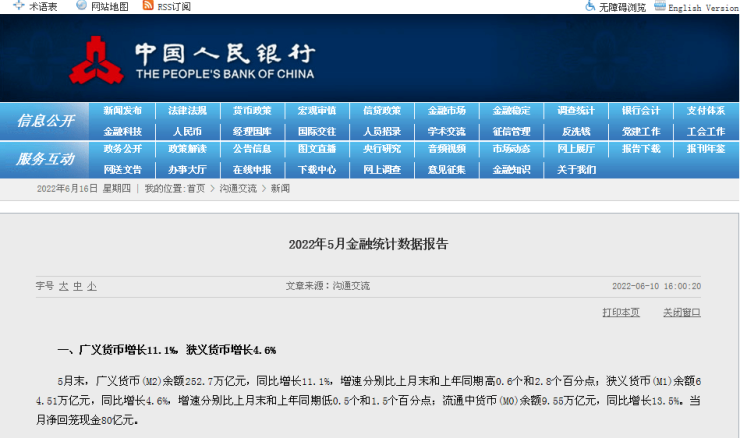740x438 pixels.
Task: Open the 报告下载 menu item
Action: coord(641,149)
